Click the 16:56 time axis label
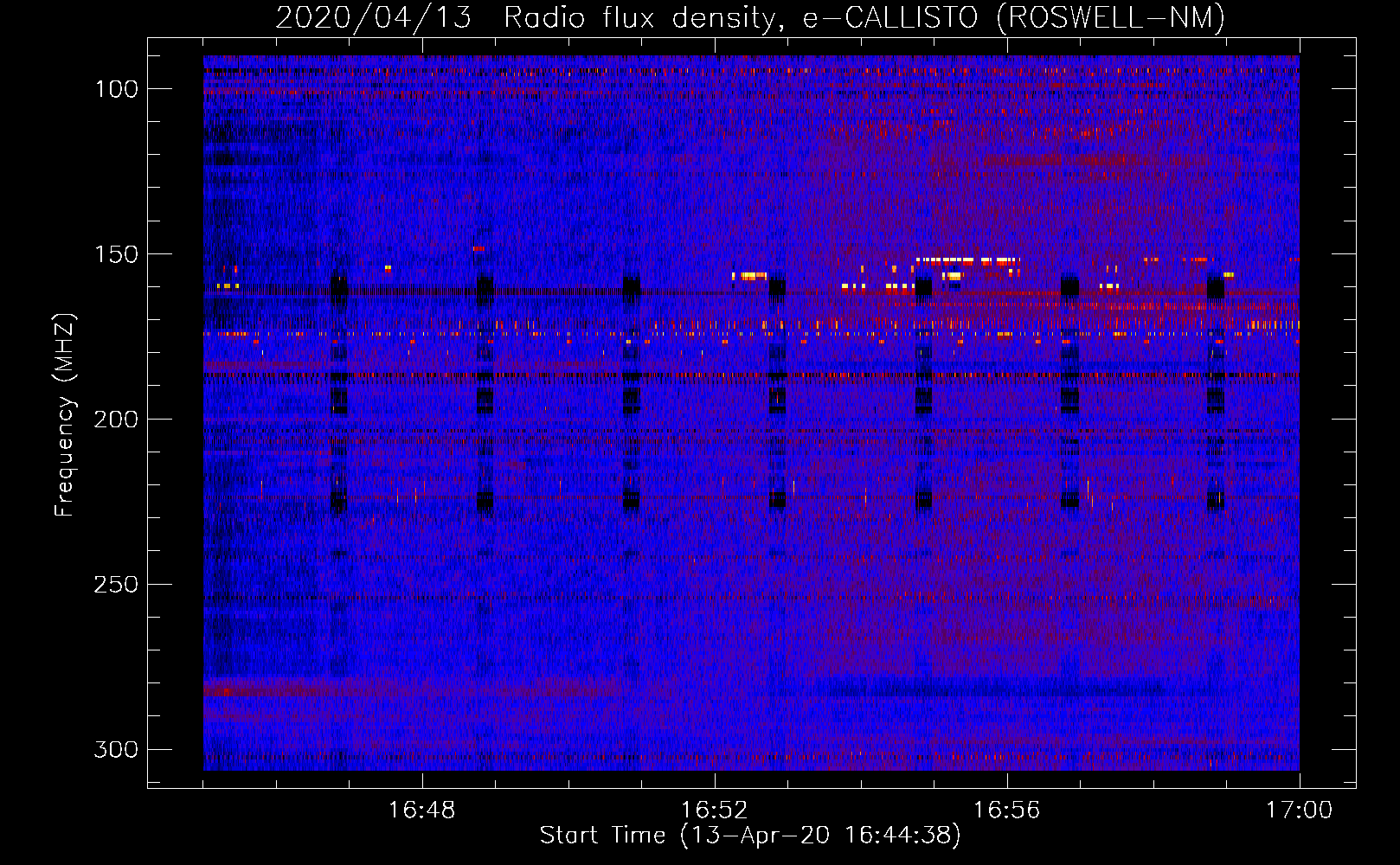The height and width of the screenshot is (865, 1400). tap(1007, 811)
